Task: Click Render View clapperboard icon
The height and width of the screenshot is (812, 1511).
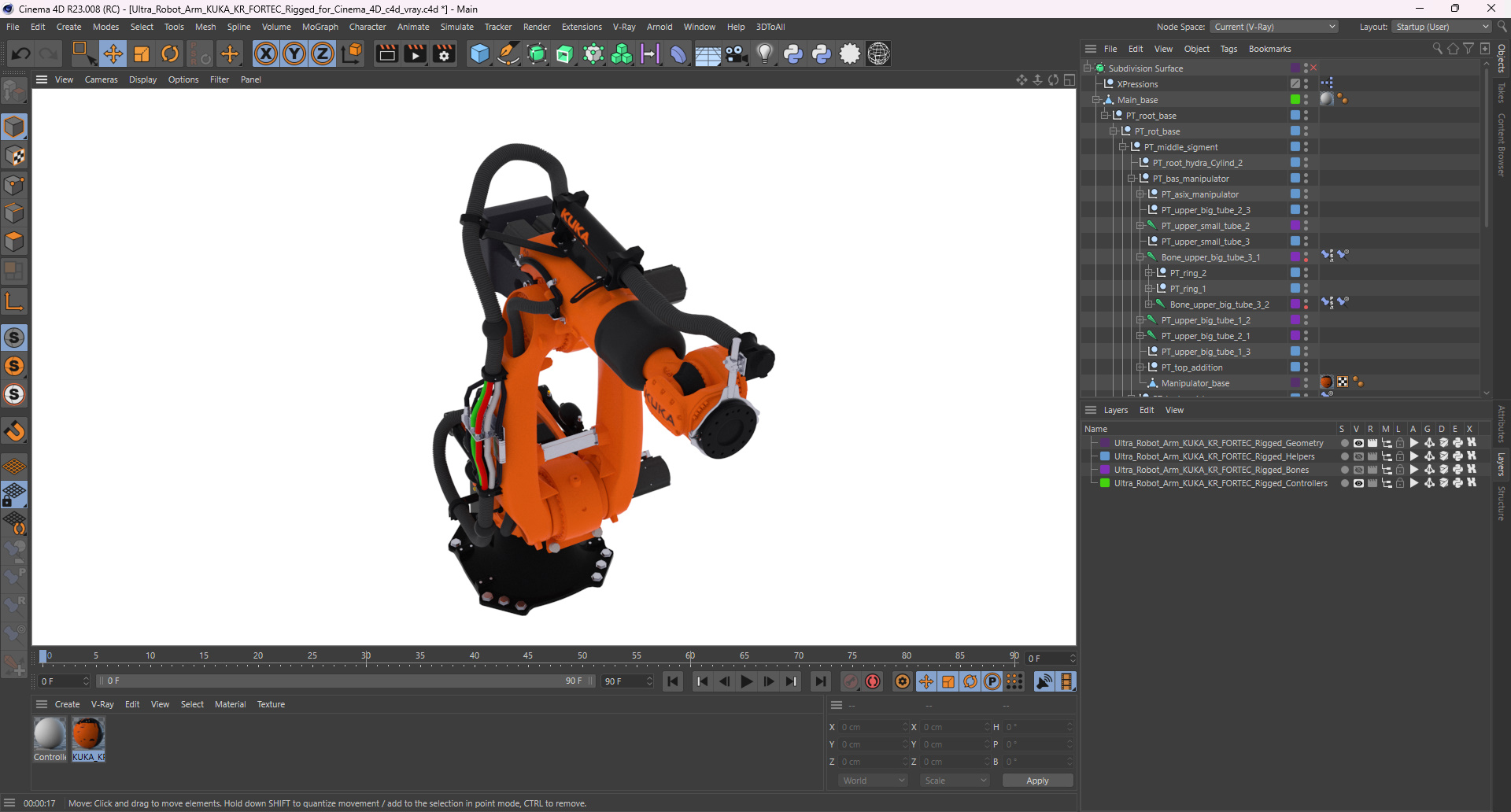Action: (x=386, y=54)
